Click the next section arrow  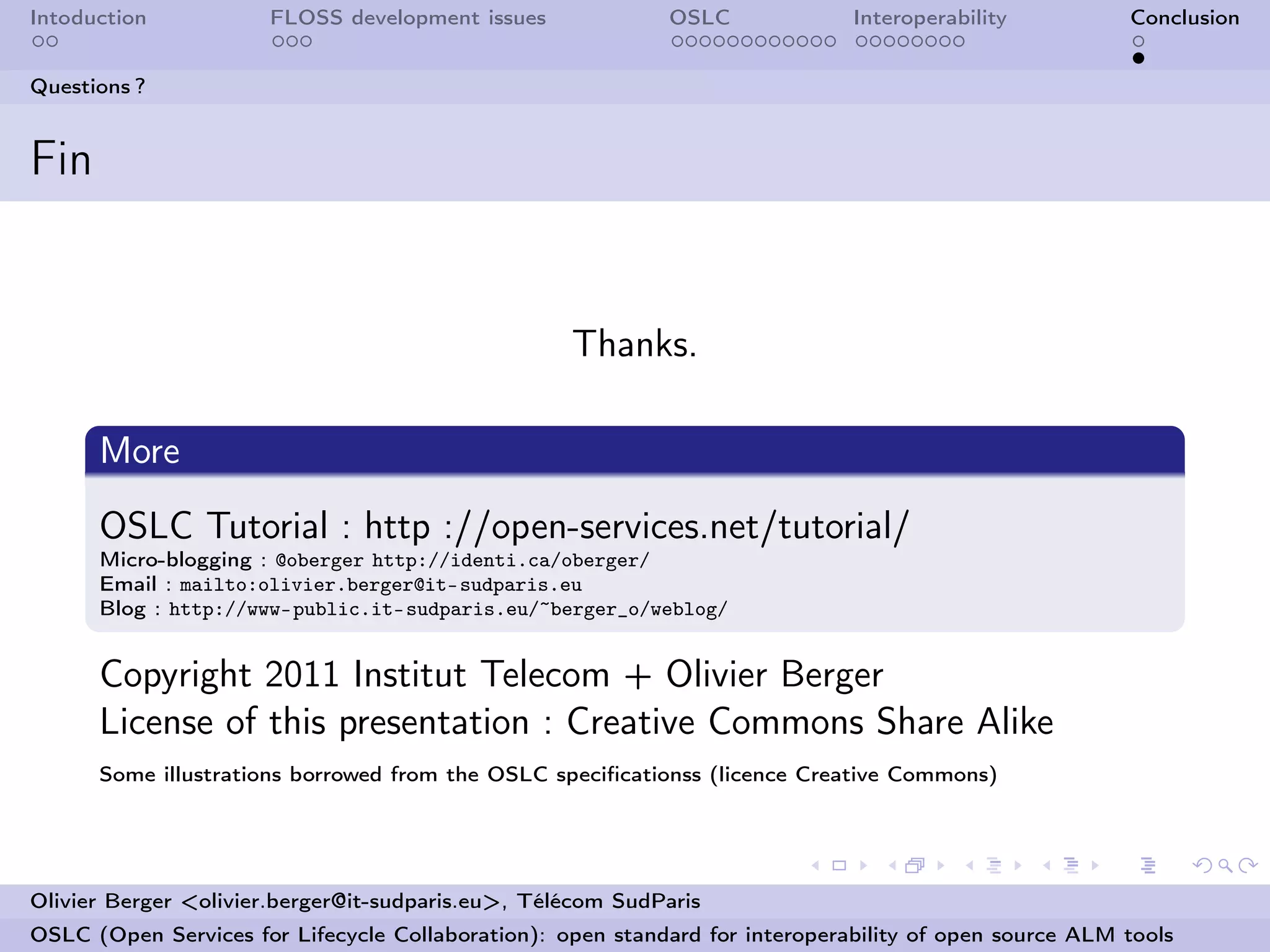pos(1095,865)
